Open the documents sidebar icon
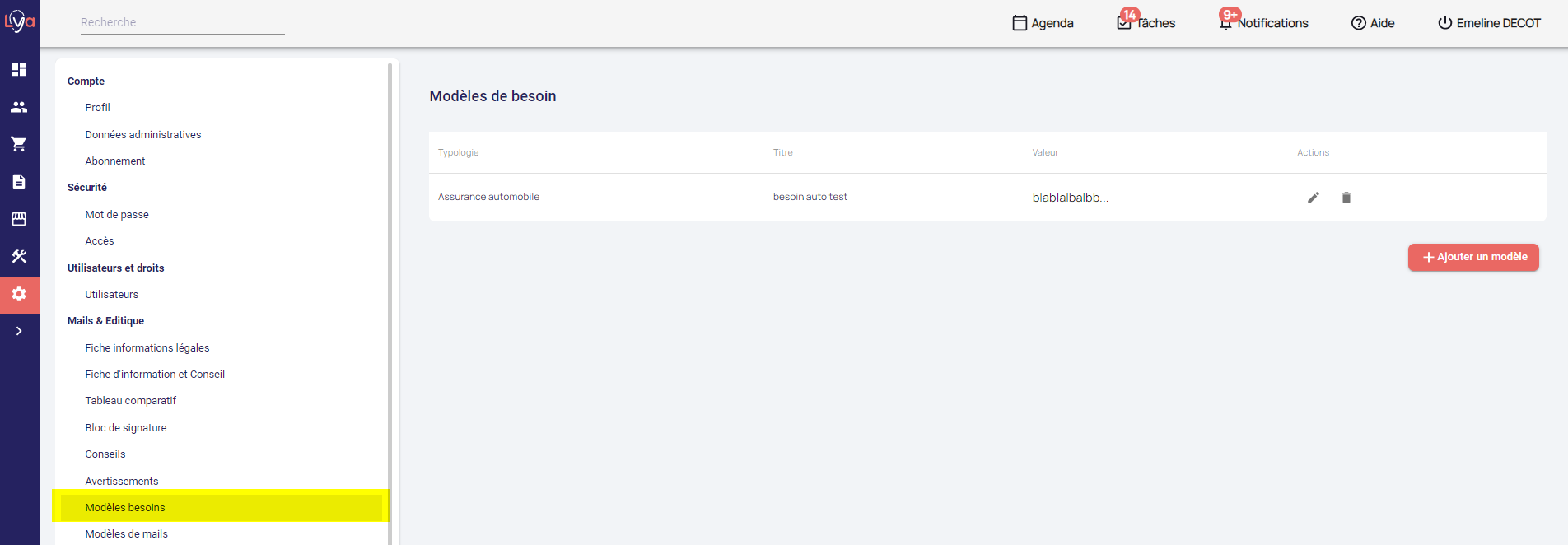 pyautogui.click(x=19, y=181)
